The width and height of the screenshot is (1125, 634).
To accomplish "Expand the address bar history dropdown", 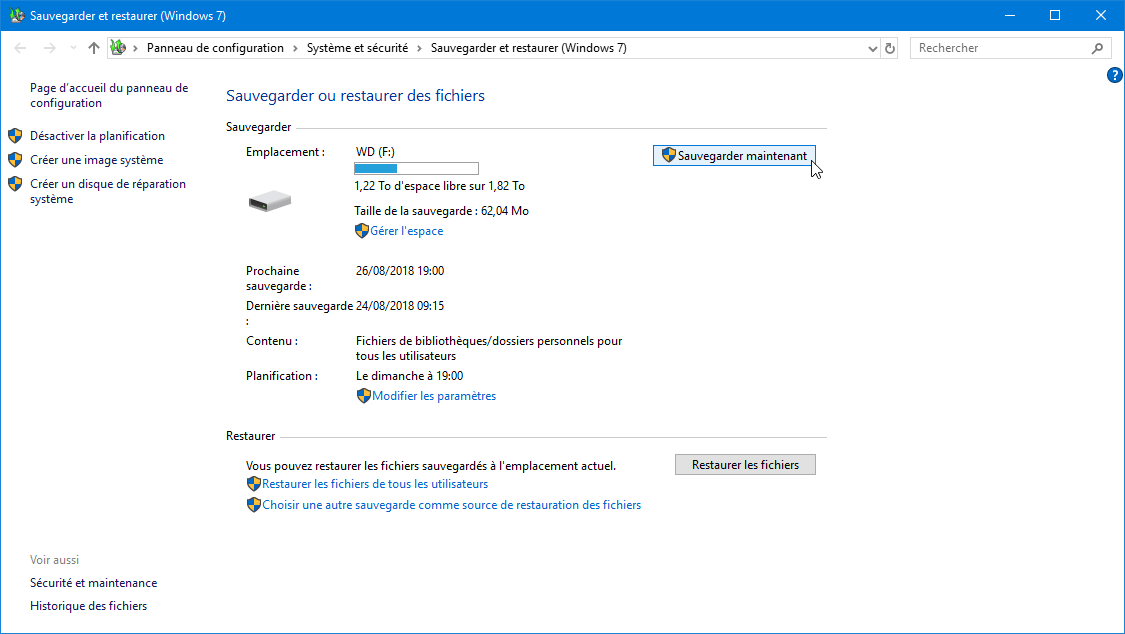I will [872, 49].
